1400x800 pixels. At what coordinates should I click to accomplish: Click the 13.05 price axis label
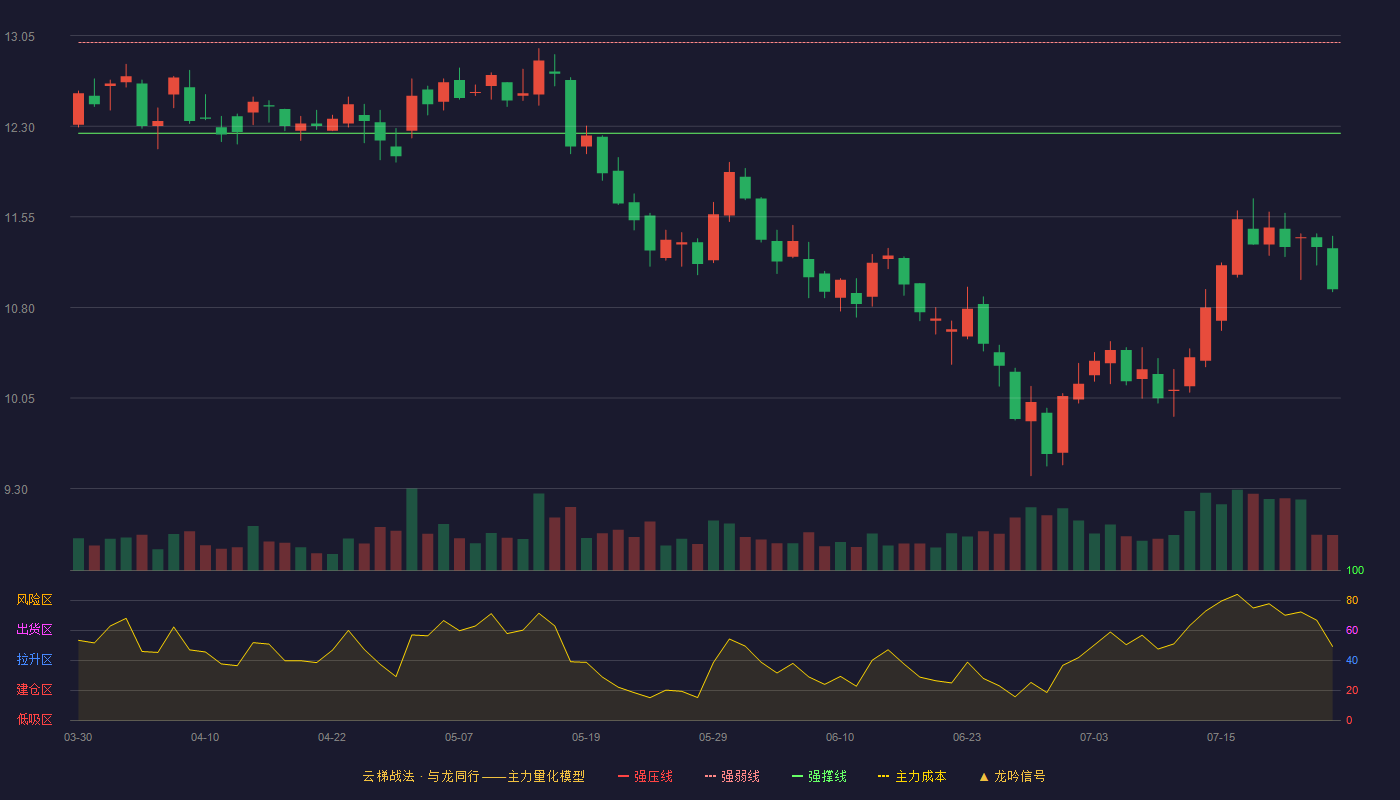coord(19,37)
